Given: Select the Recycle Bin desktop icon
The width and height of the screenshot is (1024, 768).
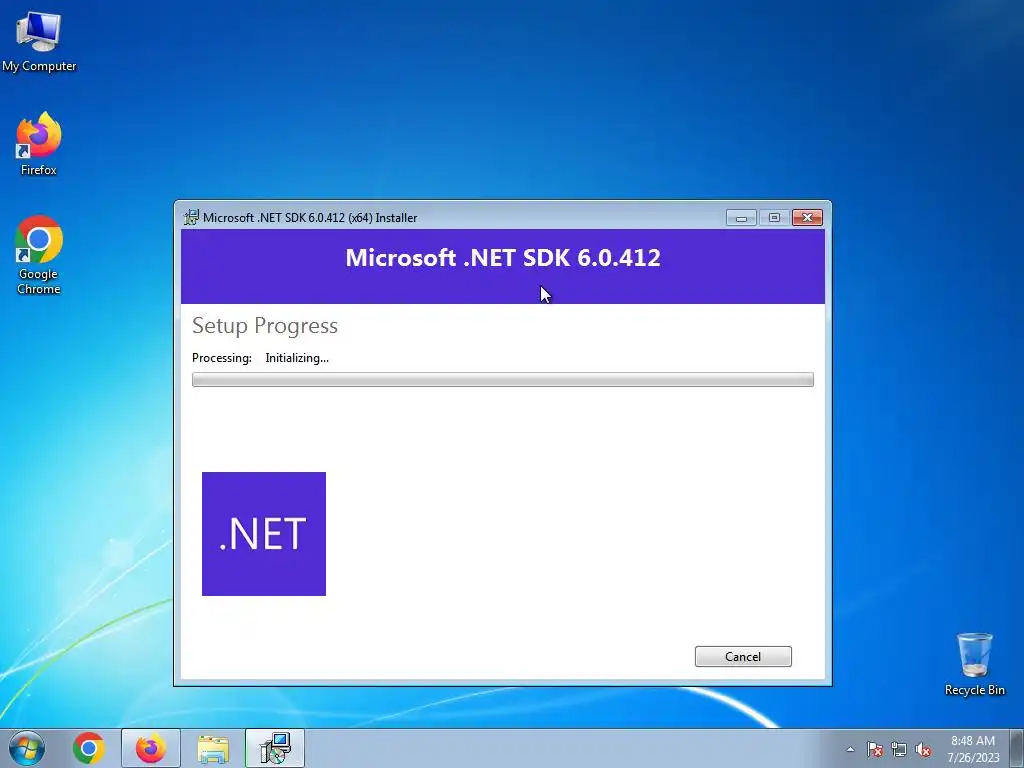Looking at the screenshot, I should coord(974,664).
